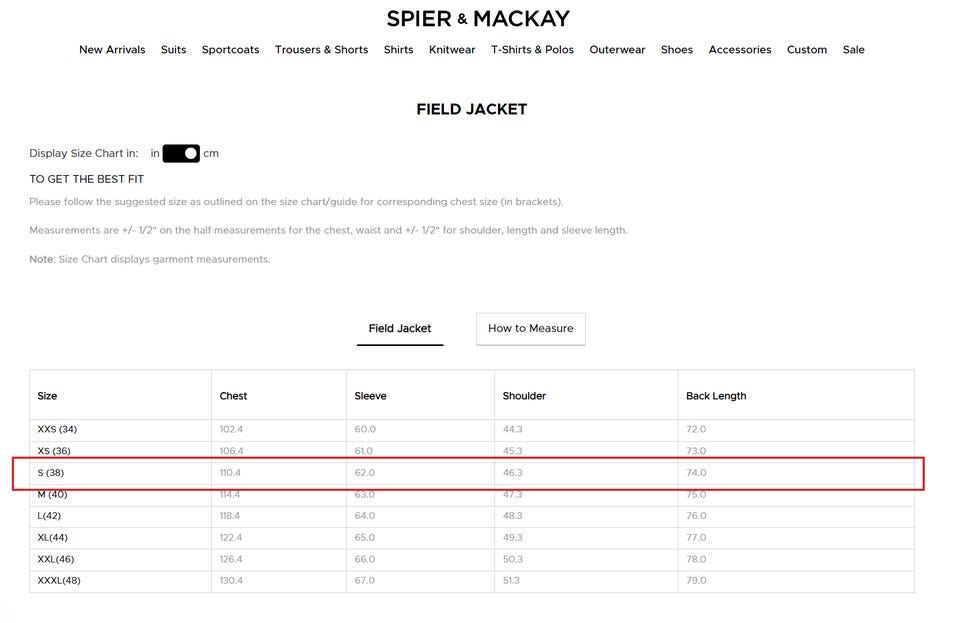Click the Spier & Mackay logo

478,19
